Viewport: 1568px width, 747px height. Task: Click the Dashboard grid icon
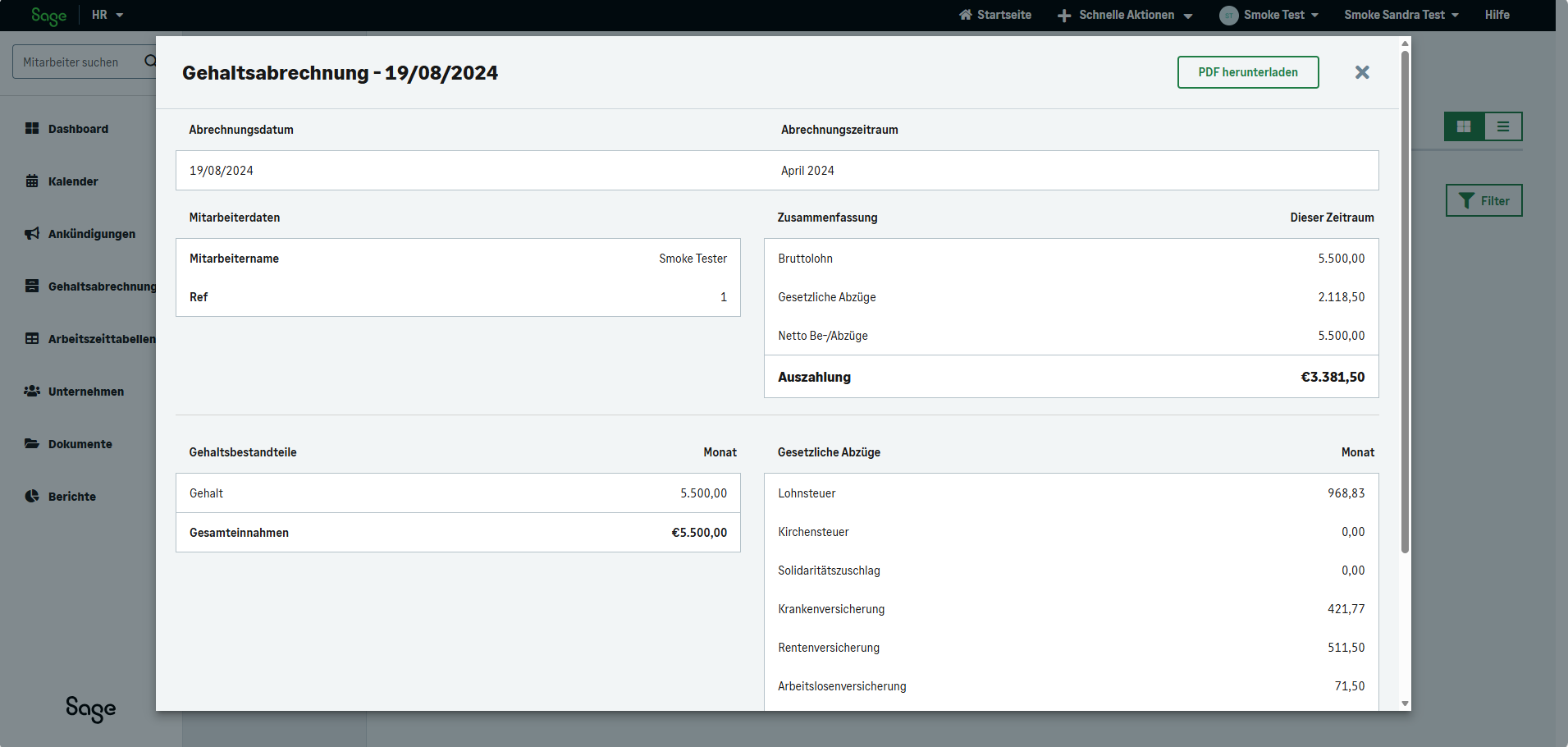[32, 128]
